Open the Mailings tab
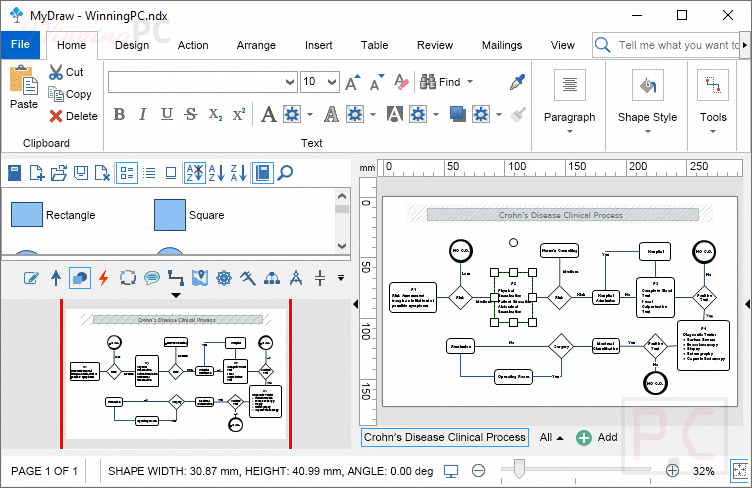This screenshot has width=752, height=488. click(x=502, y=45)
